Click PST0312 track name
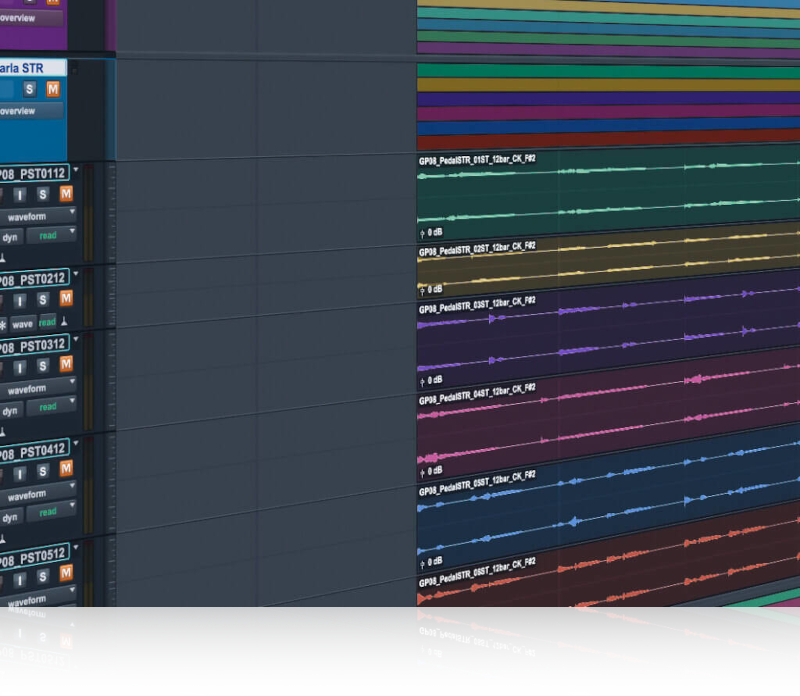The width and height of the screenshot is (800, 696). pos(34,345)
